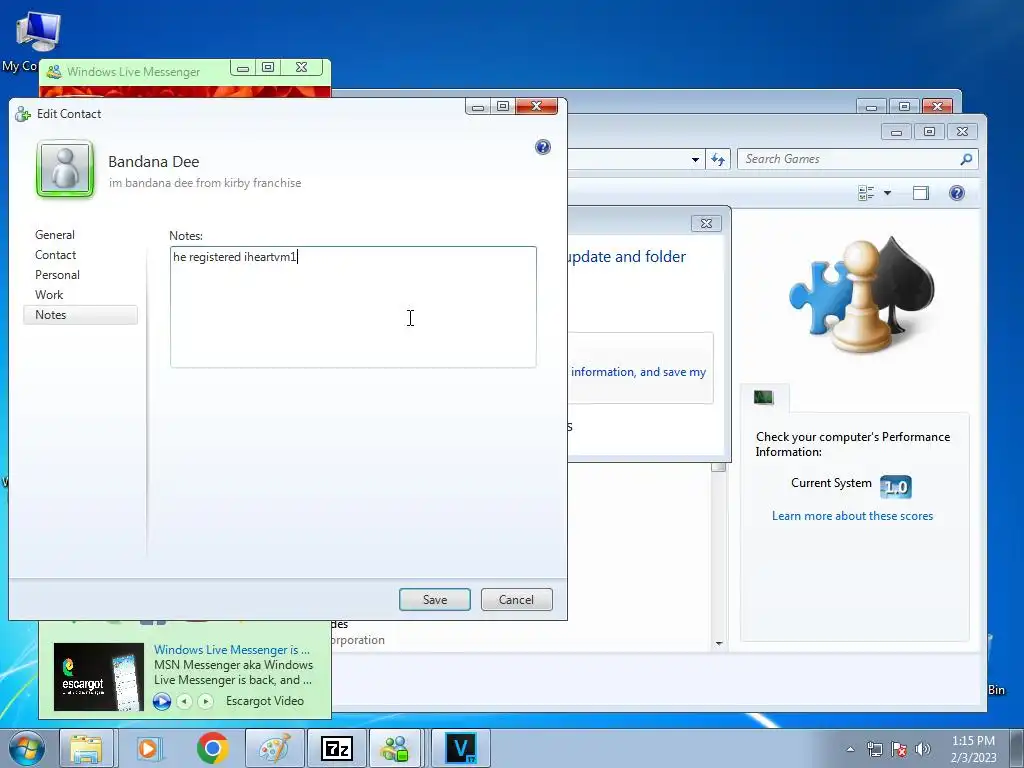Click the information, and save my link
The image size is (1024, 768).
[x=639, y=372]
